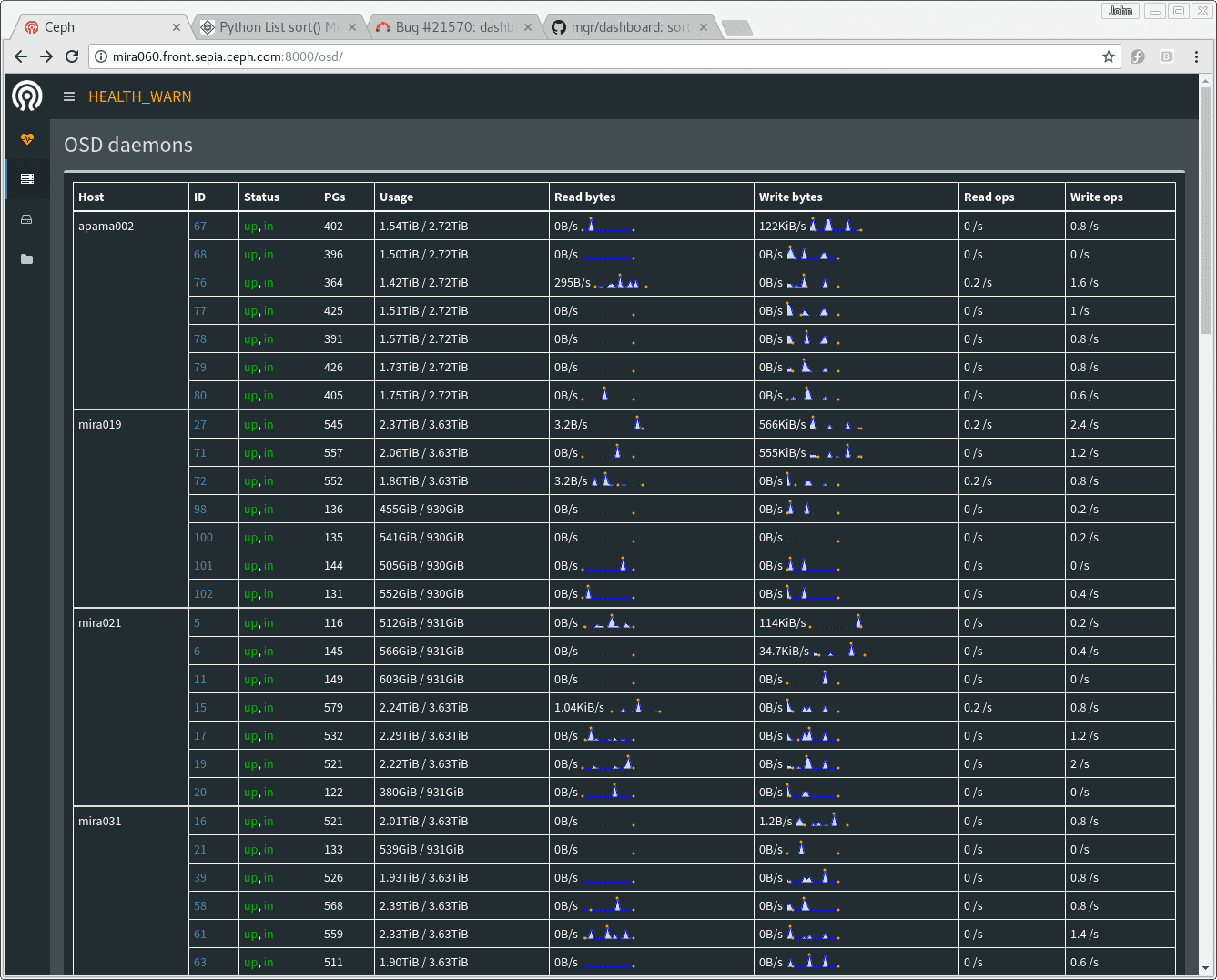1217x980 pixels.
Task: Open OSD 16 on mira031
Action: point(200,822)
